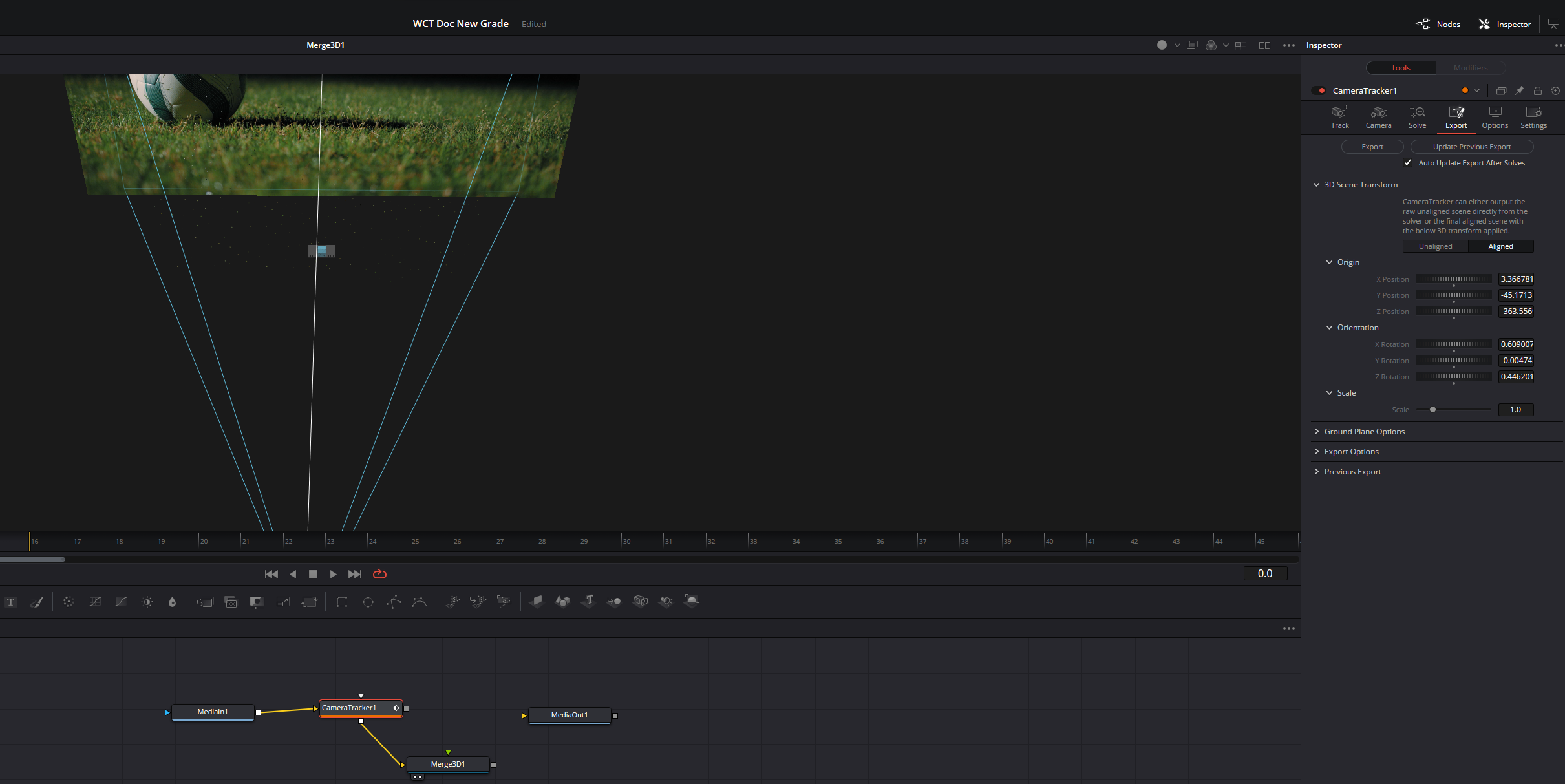Select the Ellipse mask tool

pyautogui.click(x=368, y=602)
